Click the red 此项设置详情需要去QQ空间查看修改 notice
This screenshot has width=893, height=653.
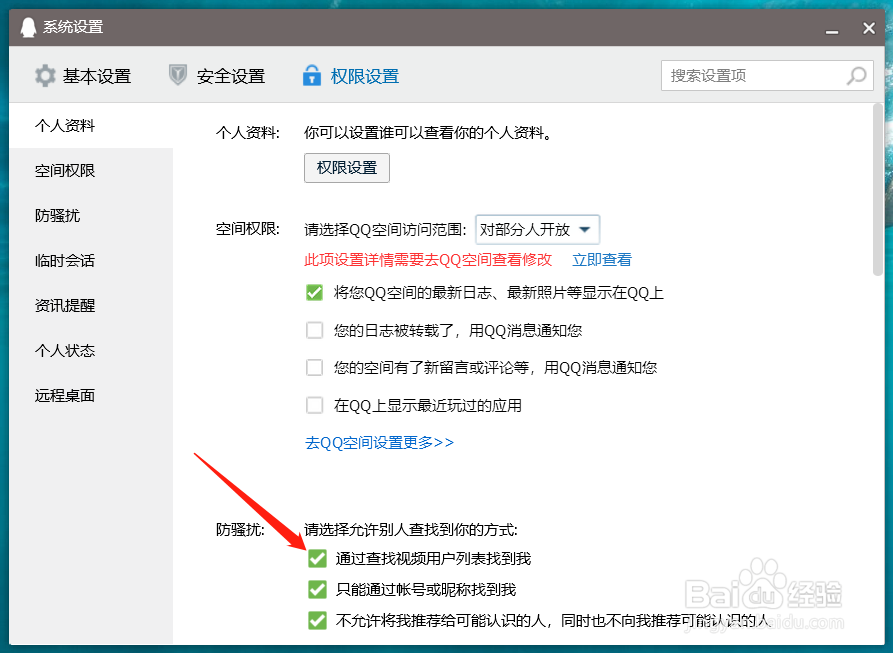(428, 260)
